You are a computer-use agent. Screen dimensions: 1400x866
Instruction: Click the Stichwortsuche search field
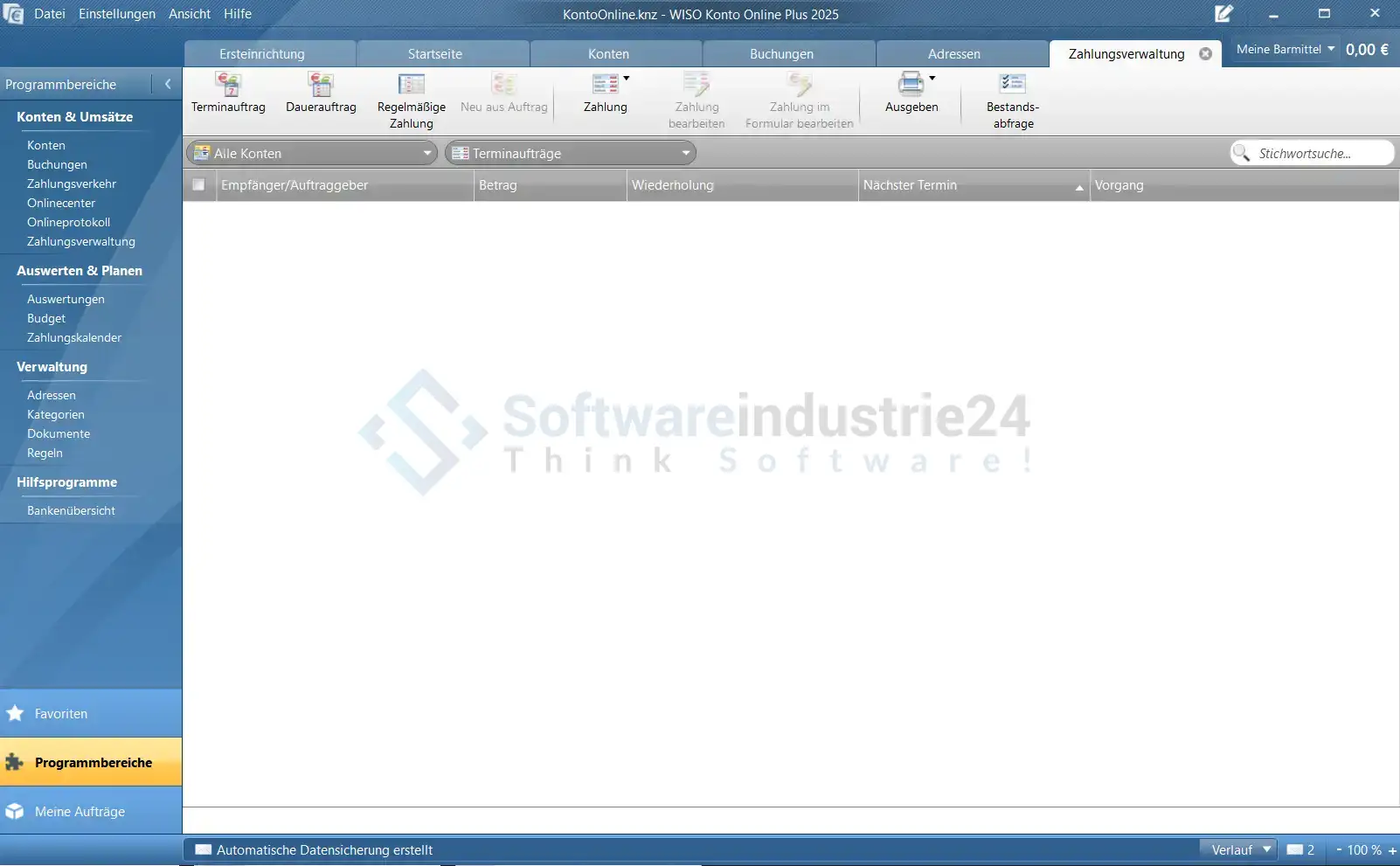click(x=1320, y=154)
